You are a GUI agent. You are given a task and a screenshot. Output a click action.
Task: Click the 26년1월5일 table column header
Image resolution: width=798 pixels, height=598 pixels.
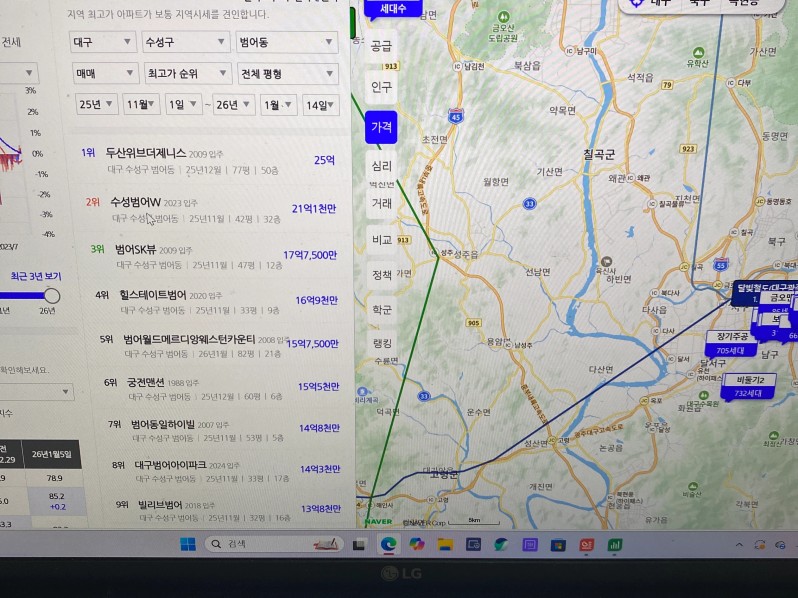point(52,454)
